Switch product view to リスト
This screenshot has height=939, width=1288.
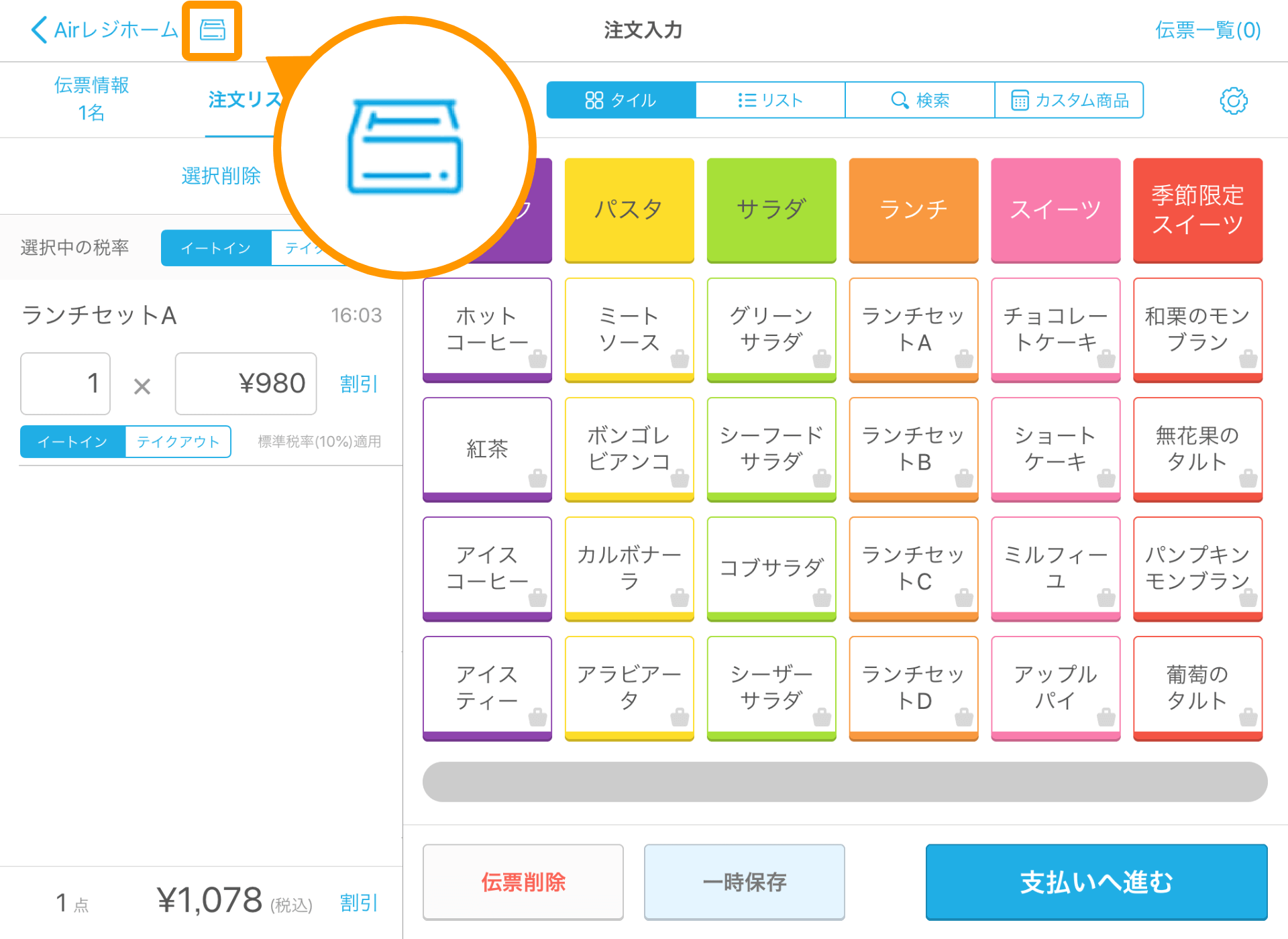click(x=770, y=101)
